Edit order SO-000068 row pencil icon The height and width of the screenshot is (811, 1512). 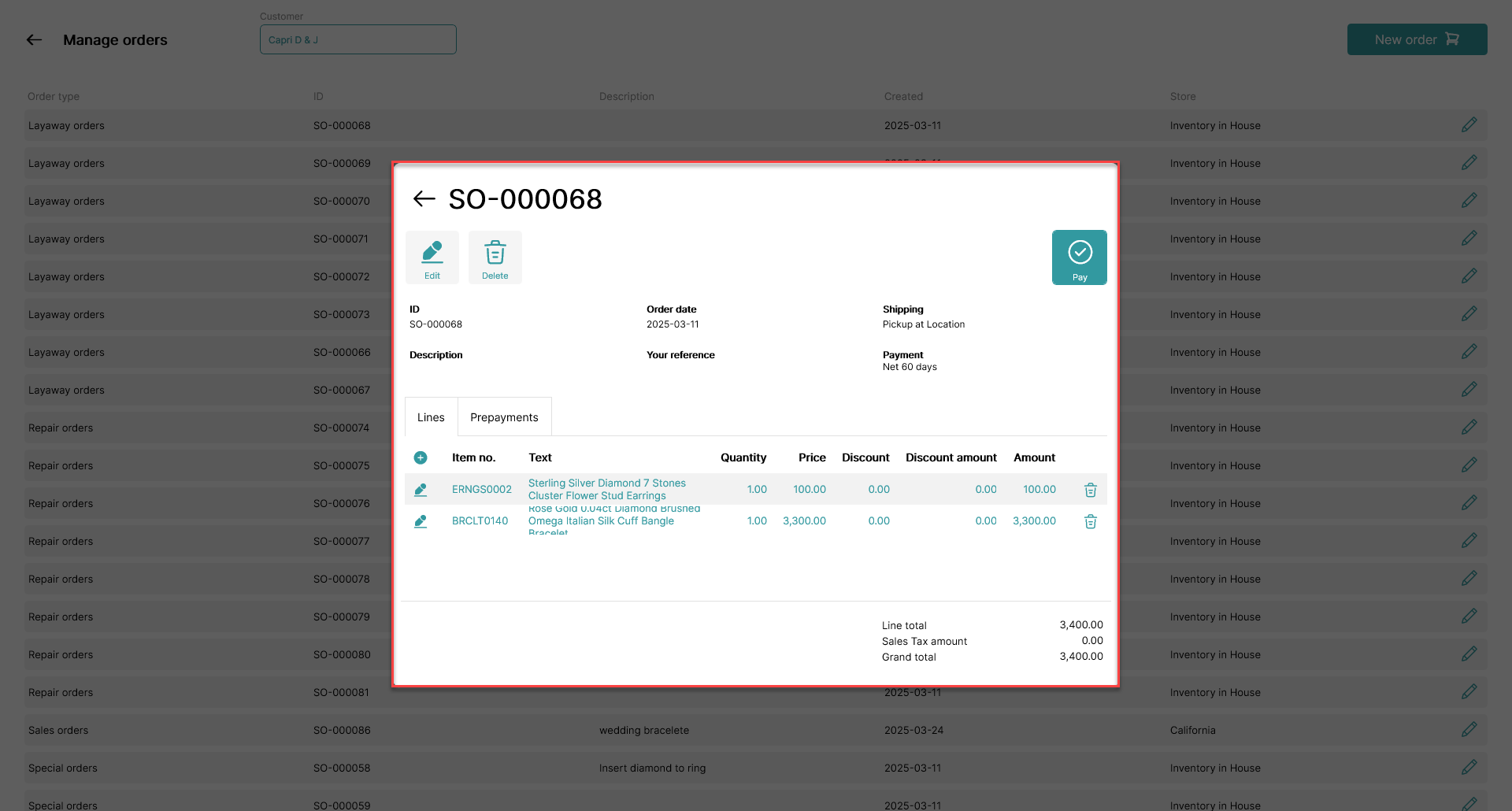[1469, 125]
